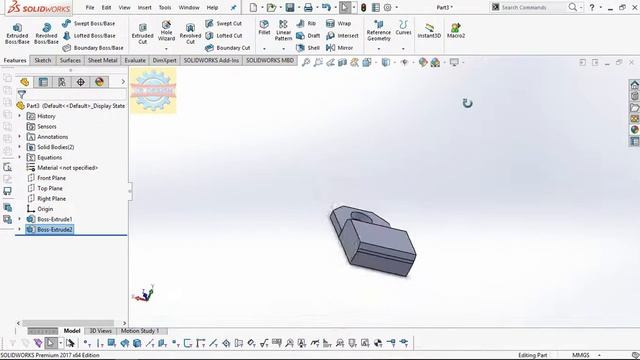This screenshot has width=640, height=360.
Task: Select the Revolved Boss/Base tool
Action: coord(46,33)
